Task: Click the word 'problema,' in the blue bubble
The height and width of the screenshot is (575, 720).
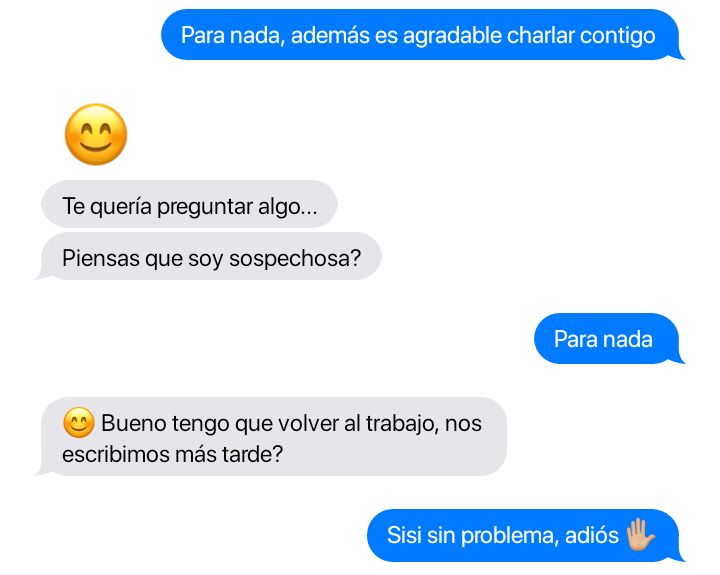Action: click(510, 536)
